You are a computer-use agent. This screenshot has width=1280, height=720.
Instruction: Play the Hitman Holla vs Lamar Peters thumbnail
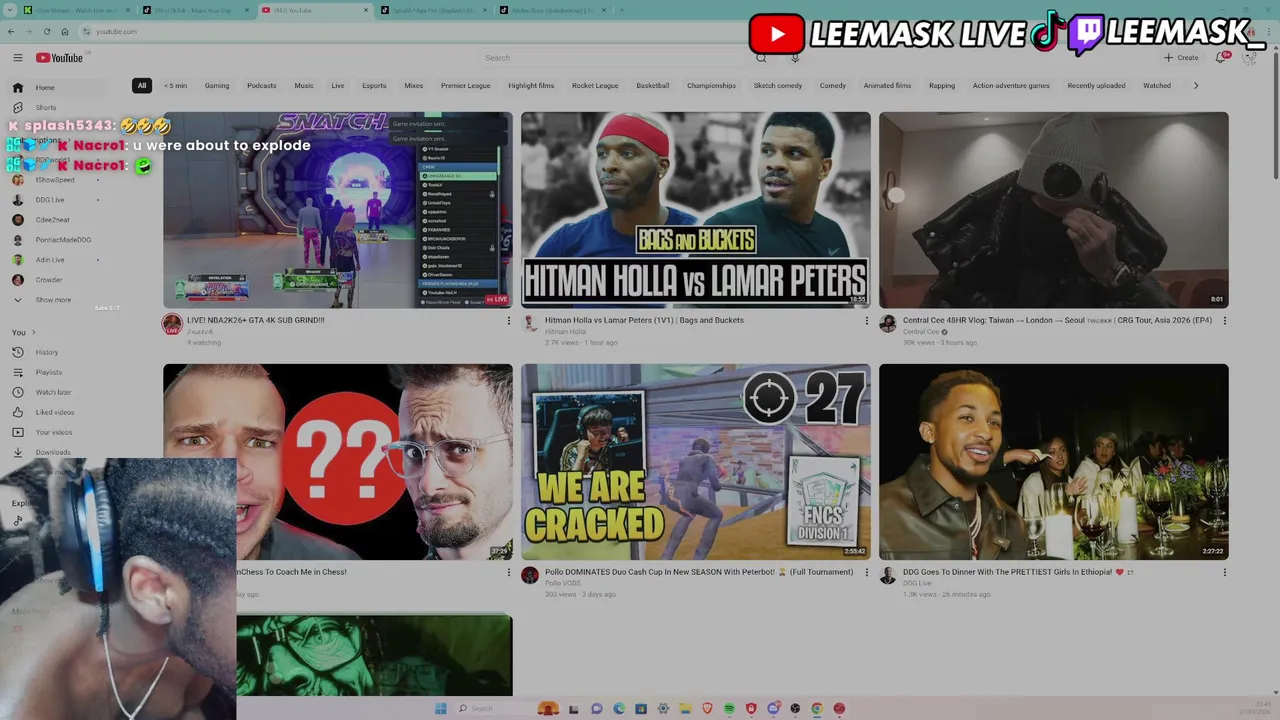[x=696, y=209]
